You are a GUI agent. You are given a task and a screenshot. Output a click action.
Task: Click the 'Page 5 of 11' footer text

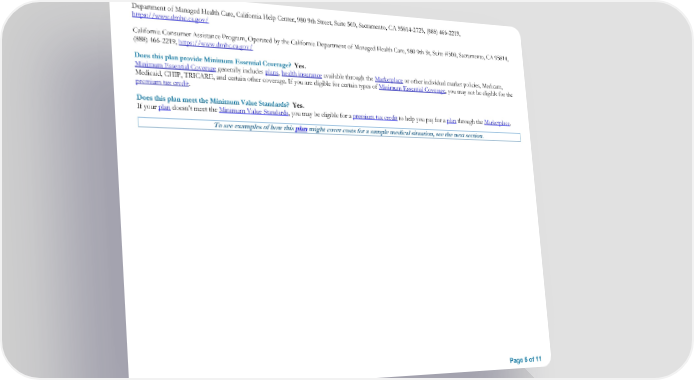point(525,360)
